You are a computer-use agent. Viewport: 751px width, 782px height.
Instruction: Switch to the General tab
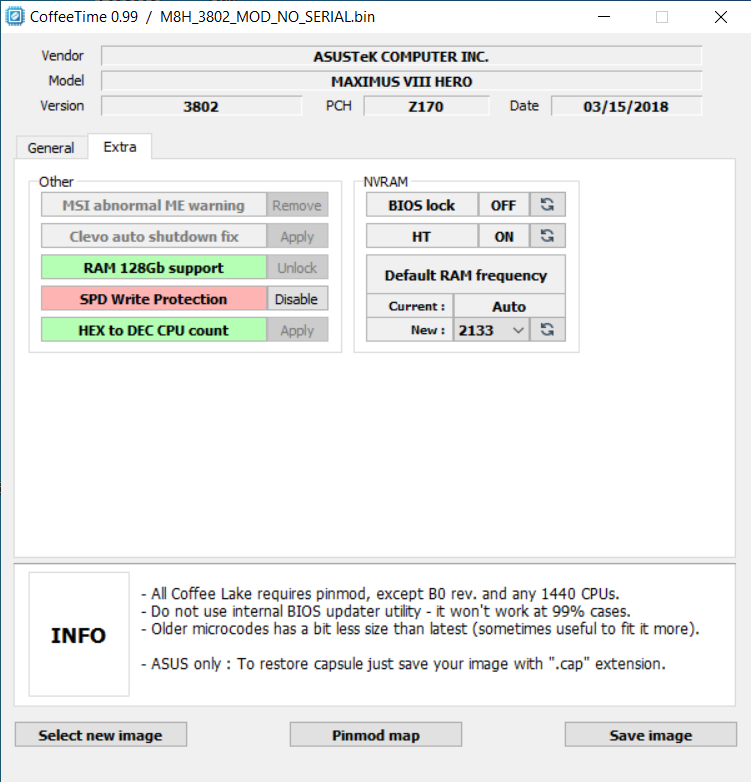(x=51, y=148)
